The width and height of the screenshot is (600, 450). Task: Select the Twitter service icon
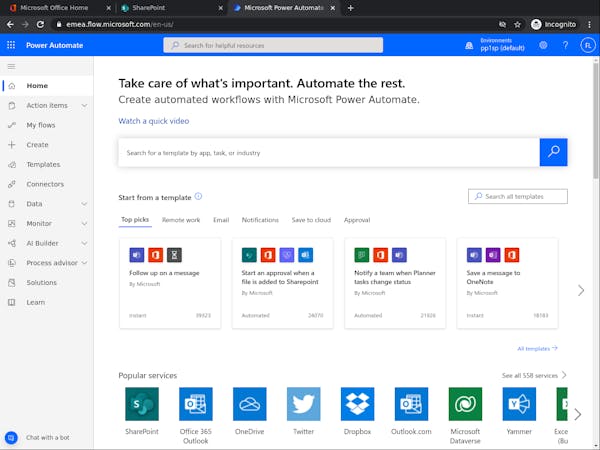tap(303, 404)
